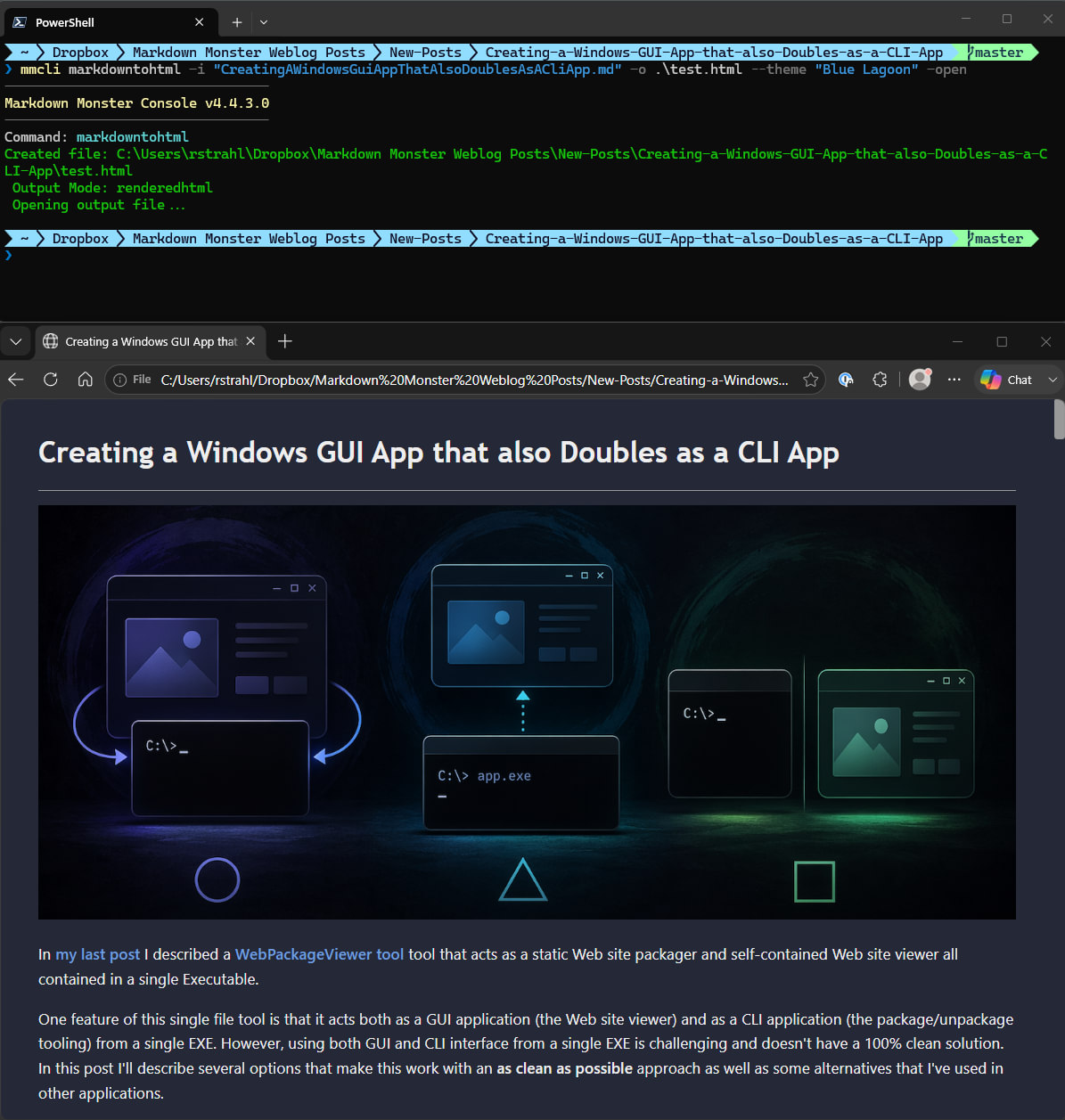The height and width of the screenshot is (1120, 1065).
Task: Click the article banner image
Action: 527,712
